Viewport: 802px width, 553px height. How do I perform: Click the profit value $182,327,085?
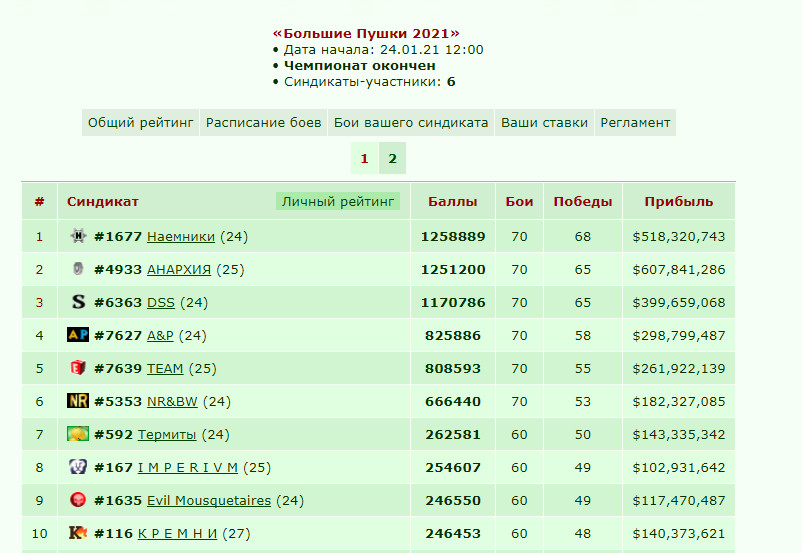click(x=679, y=402)
